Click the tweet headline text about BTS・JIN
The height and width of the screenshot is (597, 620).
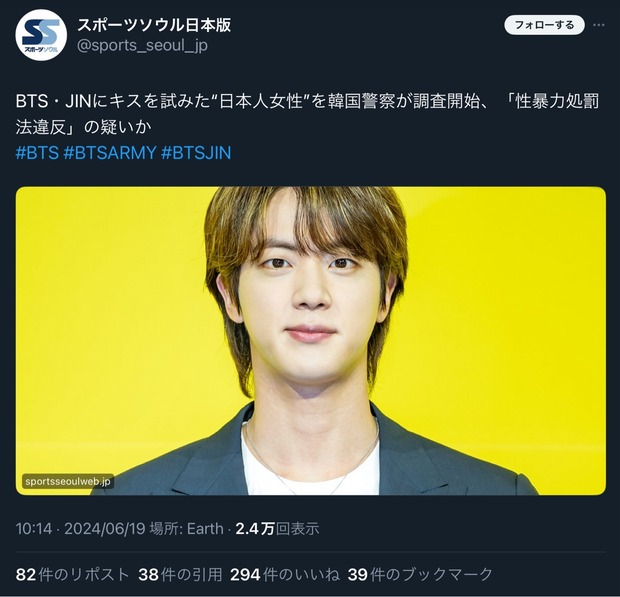[x=308, y=114]
